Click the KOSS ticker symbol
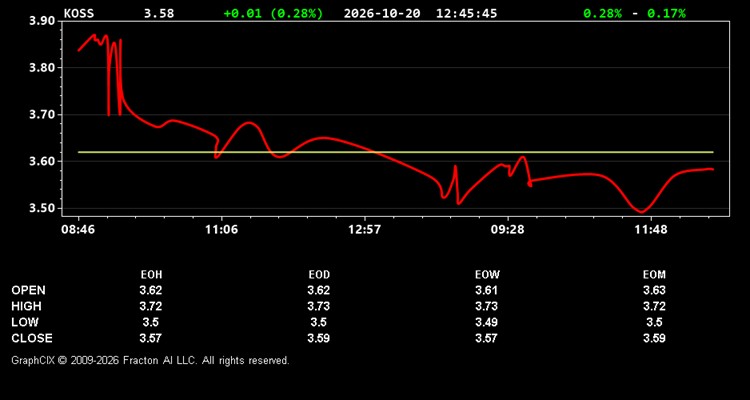This screenshot has height=400, width=750. 79,13
